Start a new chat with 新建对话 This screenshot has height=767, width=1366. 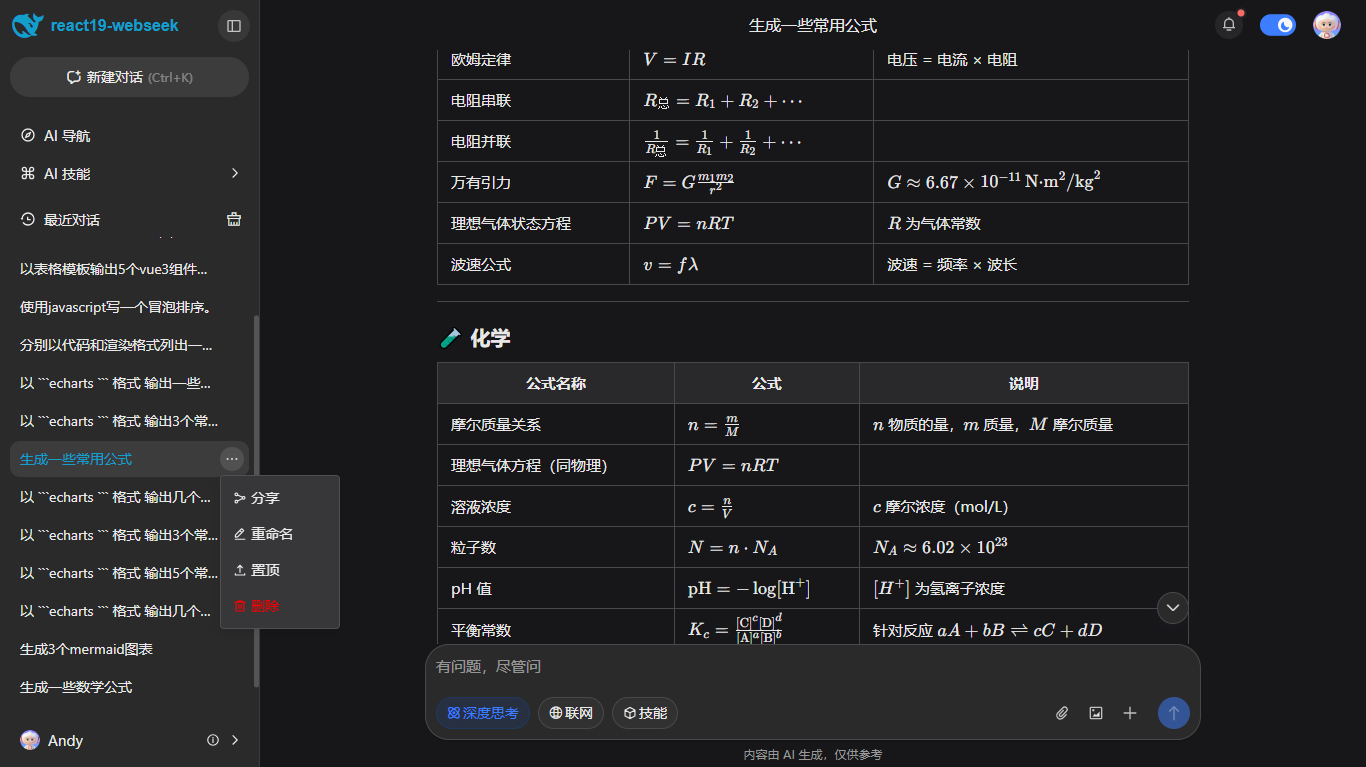(129, 77)
